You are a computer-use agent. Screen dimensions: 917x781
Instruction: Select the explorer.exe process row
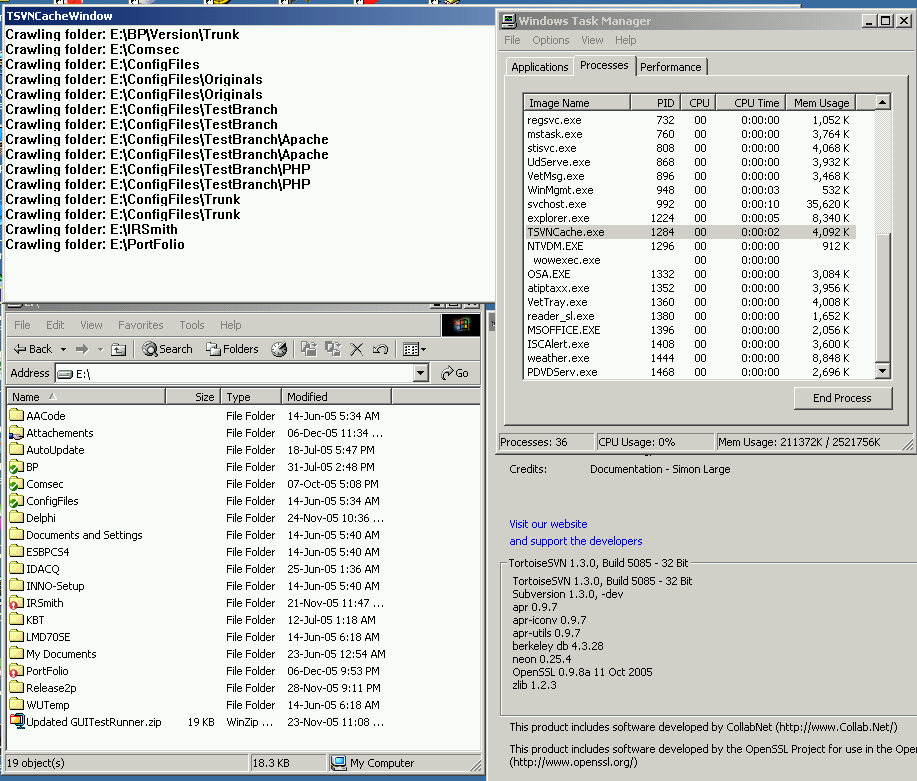coord(690,218)
